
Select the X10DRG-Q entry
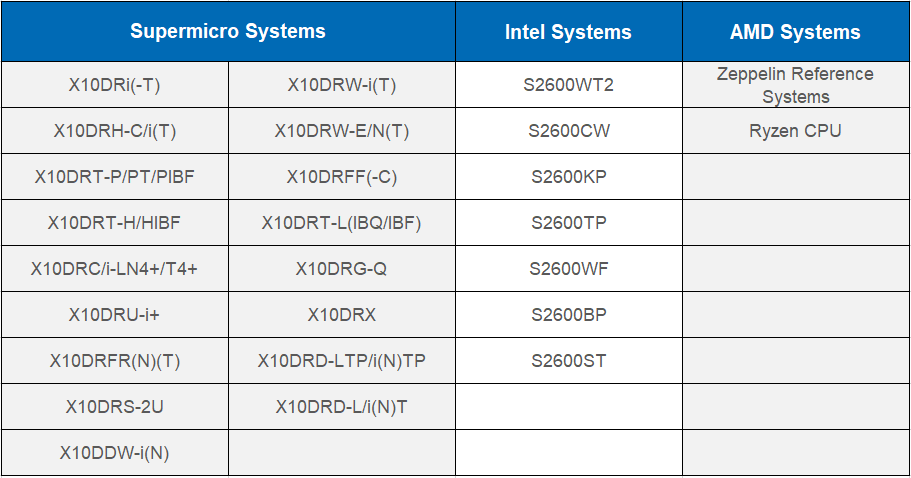click(342, 268)
